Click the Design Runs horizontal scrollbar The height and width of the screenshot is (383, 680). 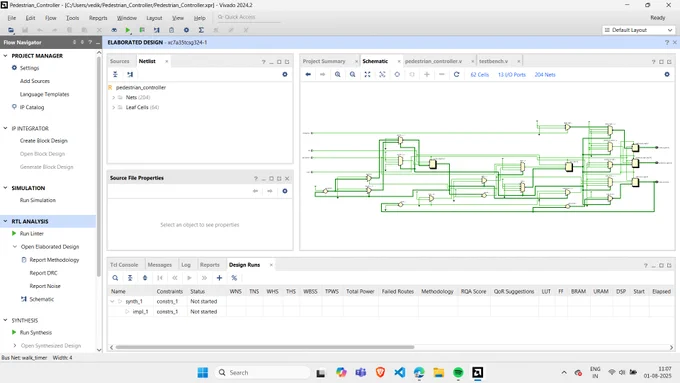(x=265, y=347)
